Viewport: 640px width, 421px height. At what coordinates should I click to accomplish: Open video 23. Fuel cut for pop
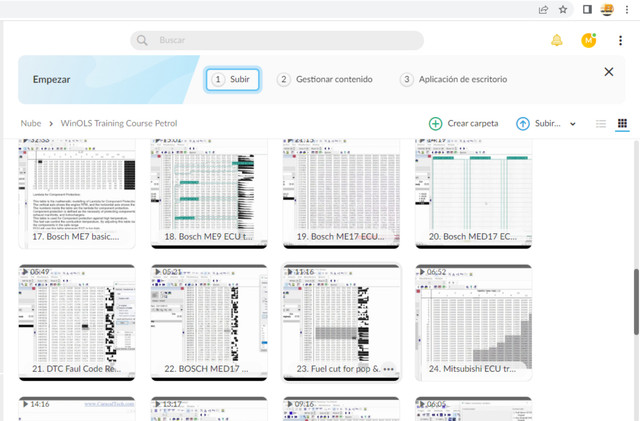(x=341, y=323)
